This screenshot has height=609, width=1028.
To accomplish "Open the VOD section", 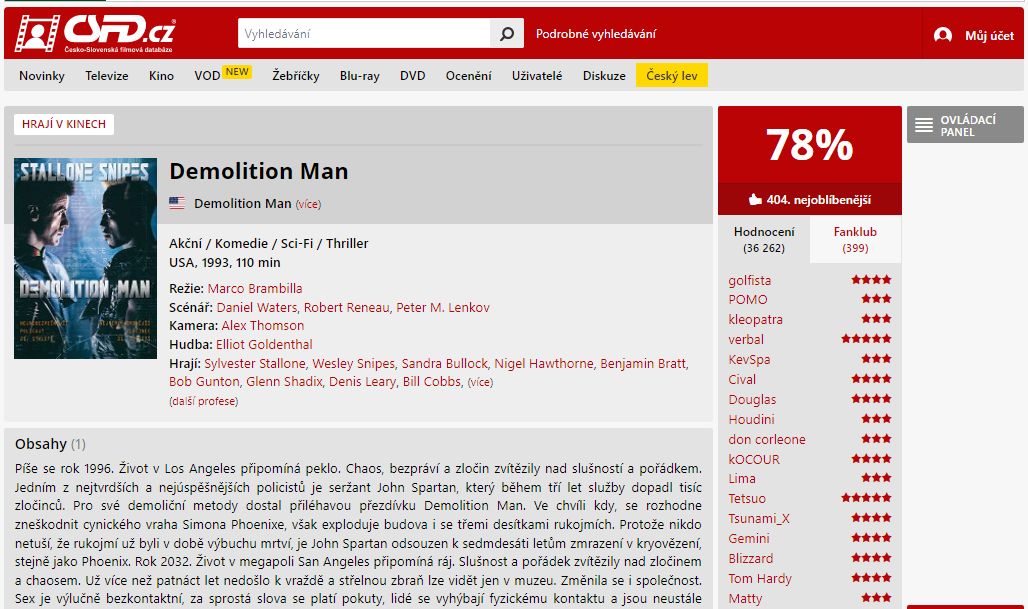I will pyautogui.click(x=207, y=75).
